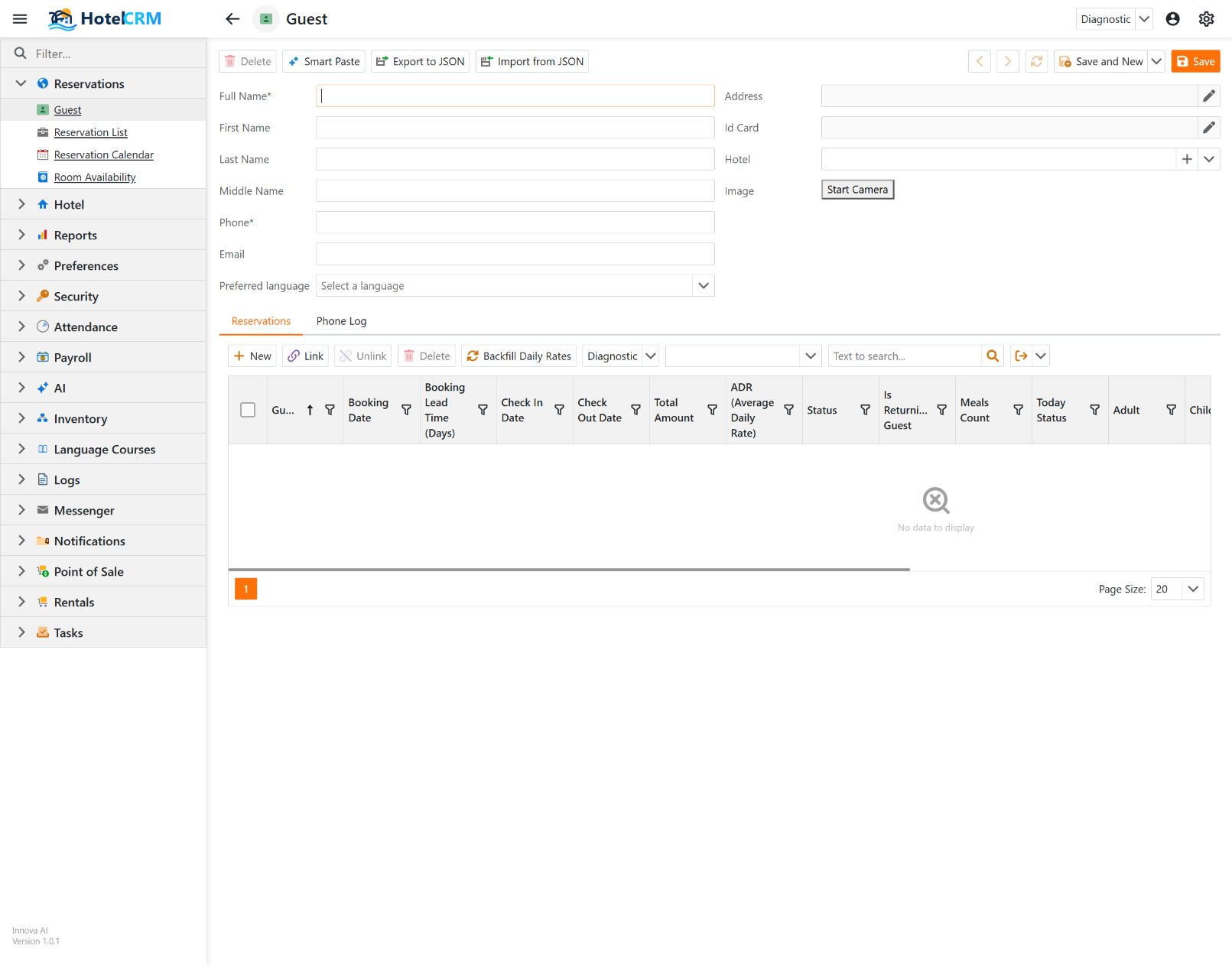This screenshot has width=1232, height=965.
Task: Open settings with the gear icon
Action: tap(1206, 19)
